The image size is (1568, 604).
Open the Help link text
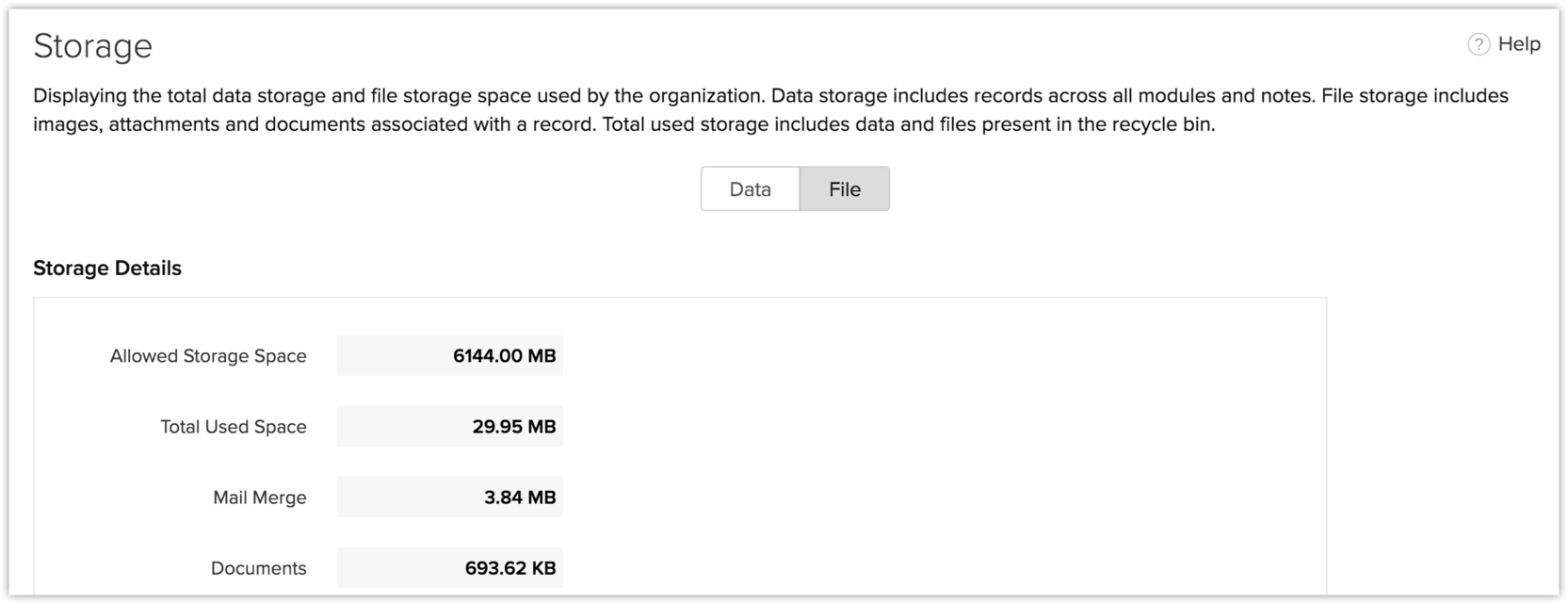pos(1519,44)
